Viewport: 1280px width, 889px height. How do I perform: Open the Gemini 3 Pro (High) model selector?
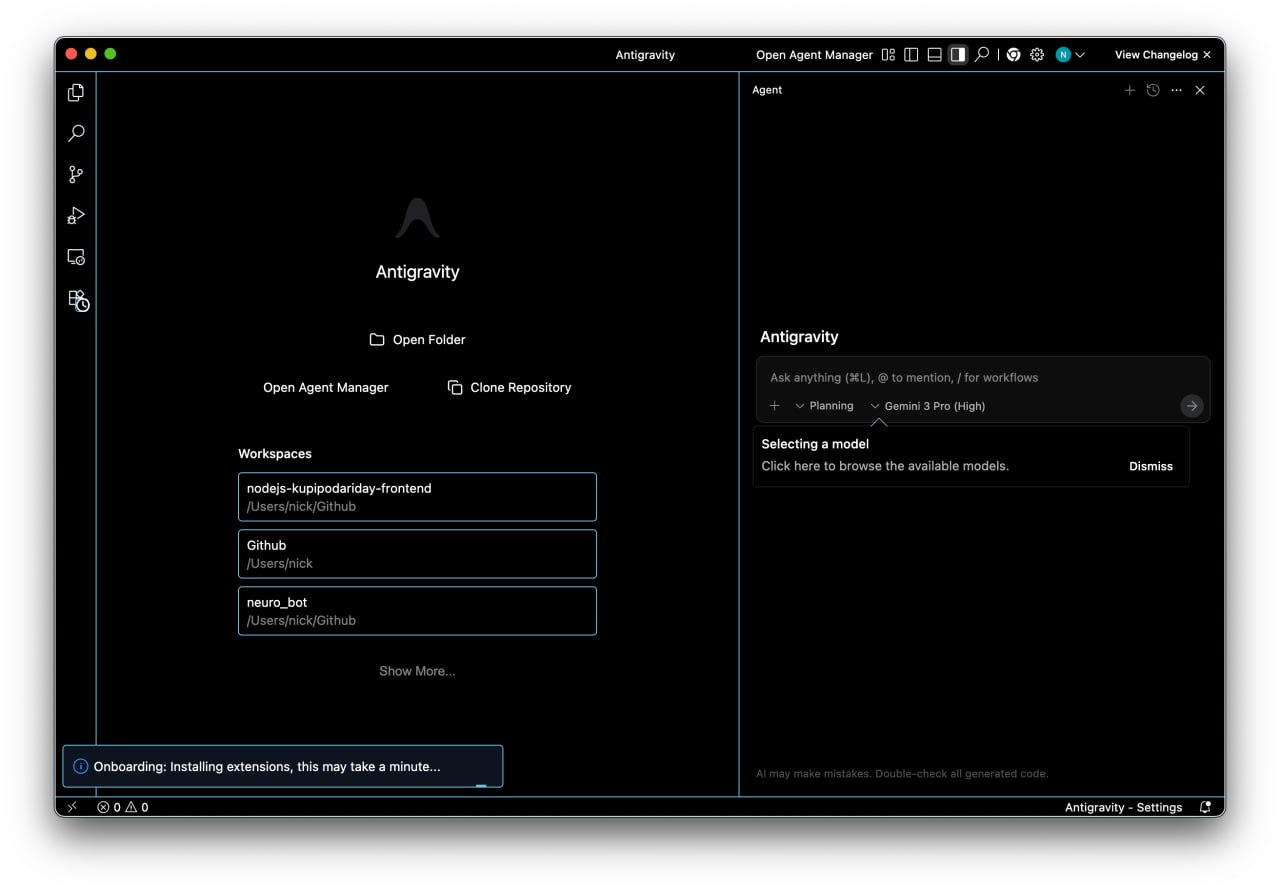(x=928, y=406)
